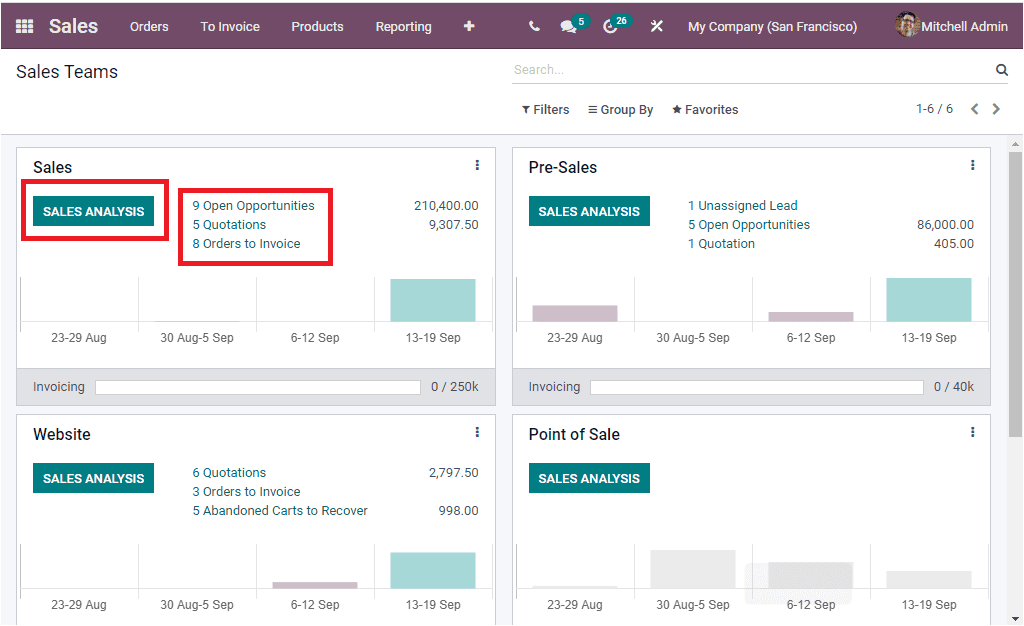Open the three-dot menu on the Website card
Viewport: 1024px width, 626px height.
477,432
